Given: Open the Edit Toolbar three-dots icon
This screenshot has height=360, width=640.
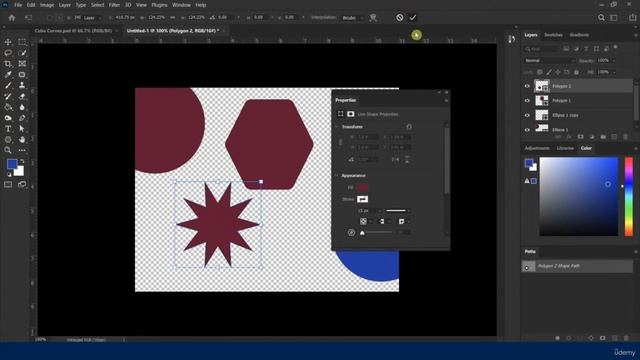Looking at the screenshot, I should (22, 150).
